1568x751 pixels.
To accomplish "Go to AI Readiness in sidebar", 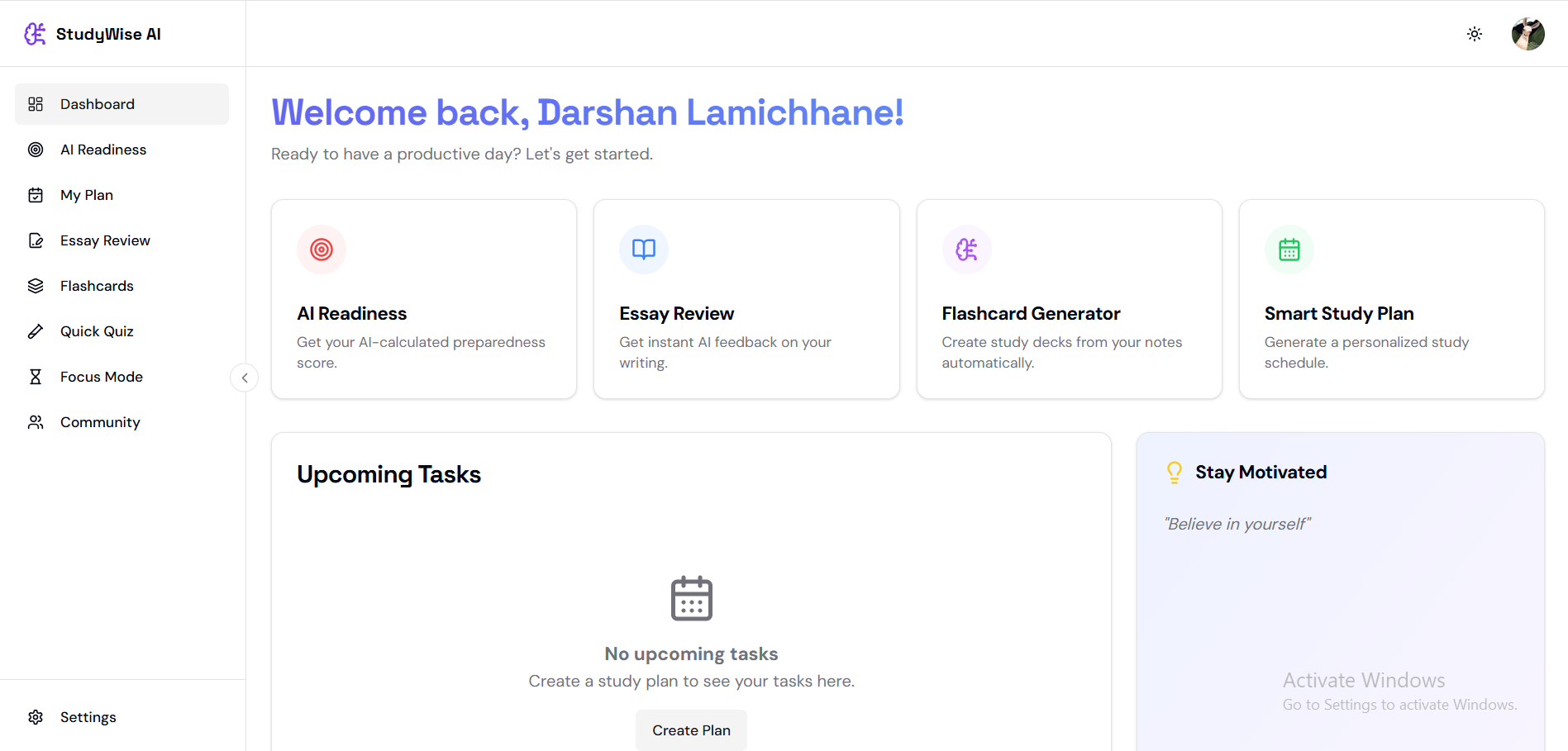I will click(x=122, y=150).
